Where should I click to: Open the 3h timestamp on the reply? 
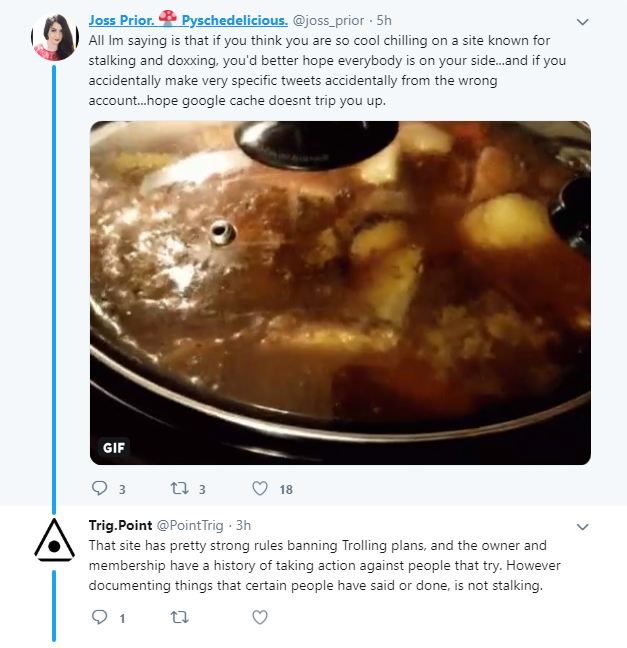point(243,525)
